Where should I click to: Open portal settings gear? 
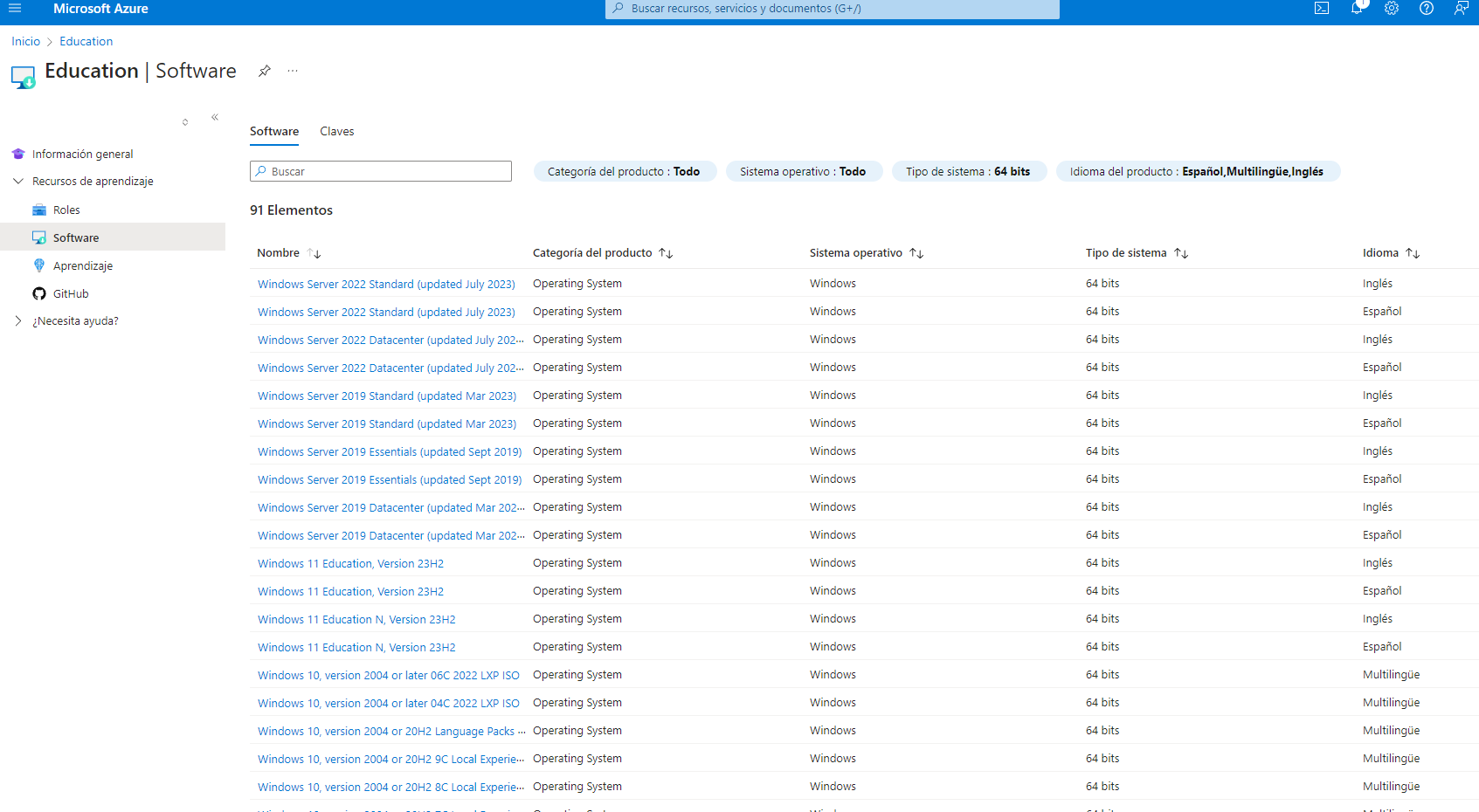1392,8
